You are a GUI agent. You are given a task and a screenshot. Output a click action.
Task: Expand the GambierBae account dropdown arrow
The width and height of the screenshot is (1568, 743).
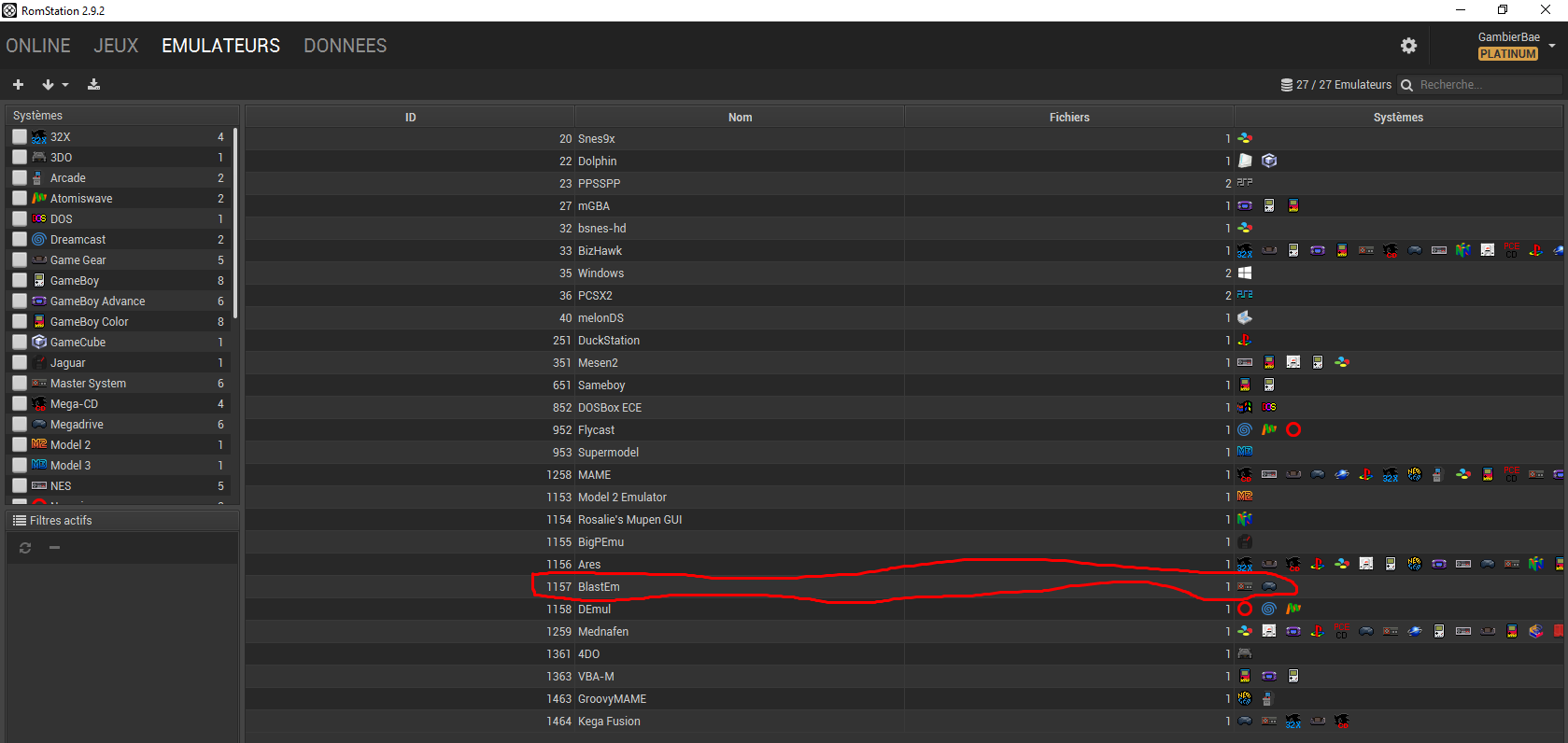[x=1552, y=45]
